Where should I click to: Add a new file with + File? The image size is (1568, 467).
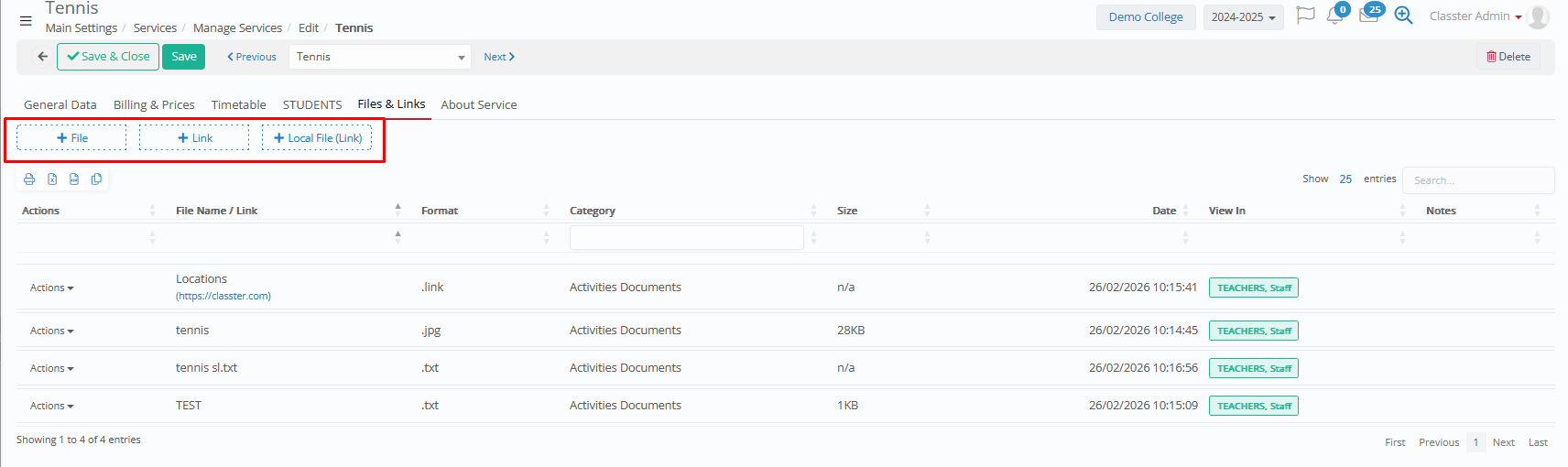point(71,138)
